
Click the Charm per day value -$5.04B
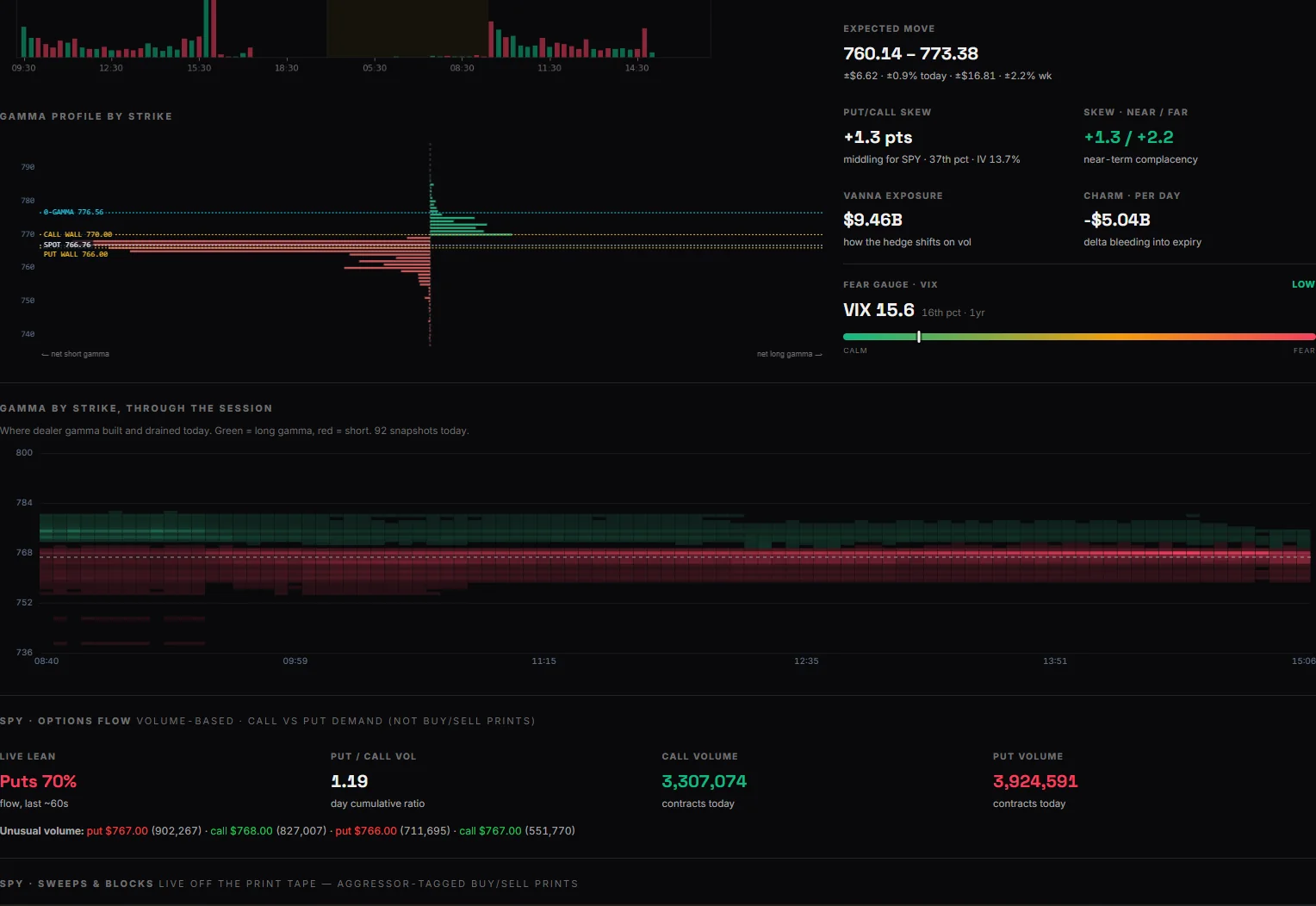pyautogui.click(x=1117, y=220)
